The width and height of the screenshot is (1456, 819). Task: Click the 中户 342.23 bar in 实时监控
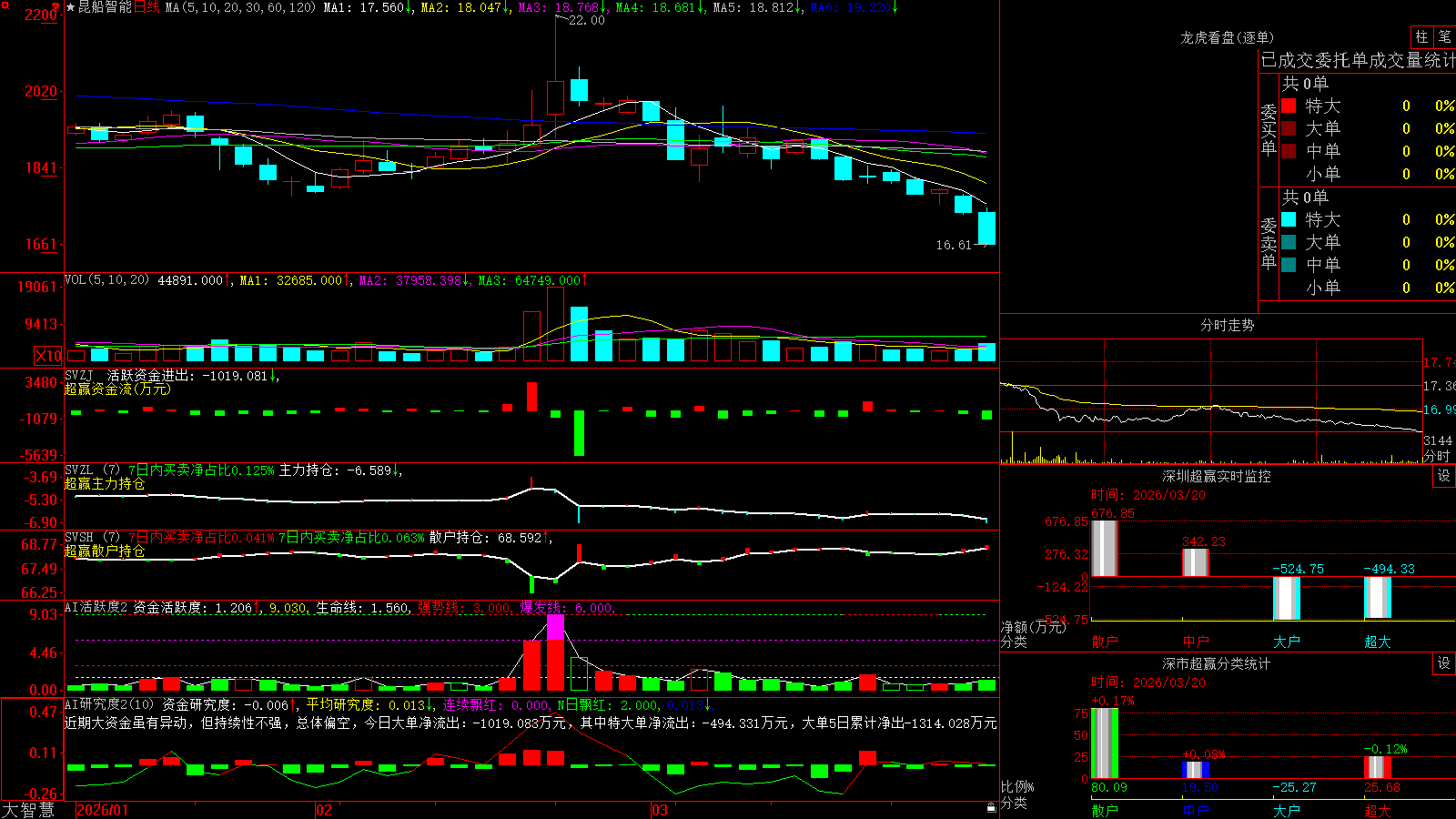click(1196, 562)
